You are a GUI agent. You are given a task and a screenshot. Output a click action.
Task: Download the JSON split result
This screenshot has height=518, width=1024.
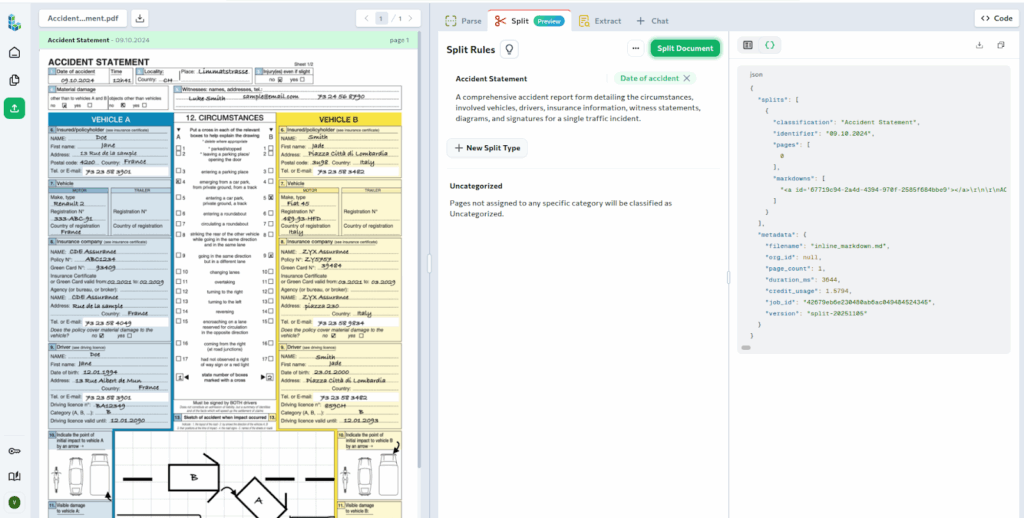[979, 45]
